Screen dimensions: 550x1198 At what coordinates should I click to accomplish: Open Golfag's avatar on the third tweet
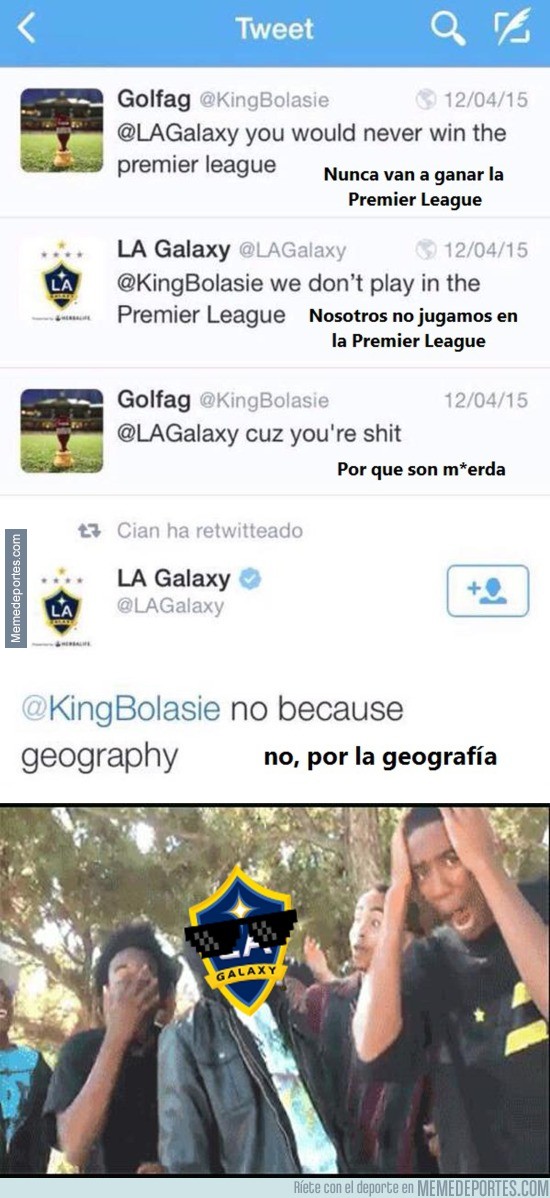click(62, 431)
